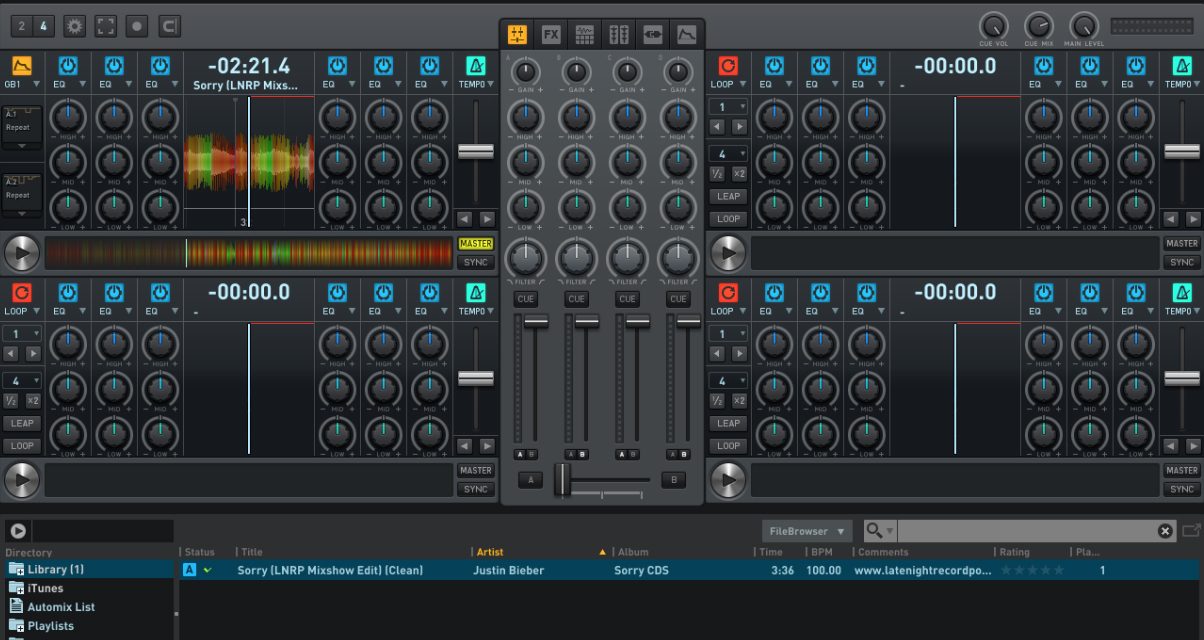
Task: Open the LOOP dropdown on top-right deck
Action: point(728,85)
